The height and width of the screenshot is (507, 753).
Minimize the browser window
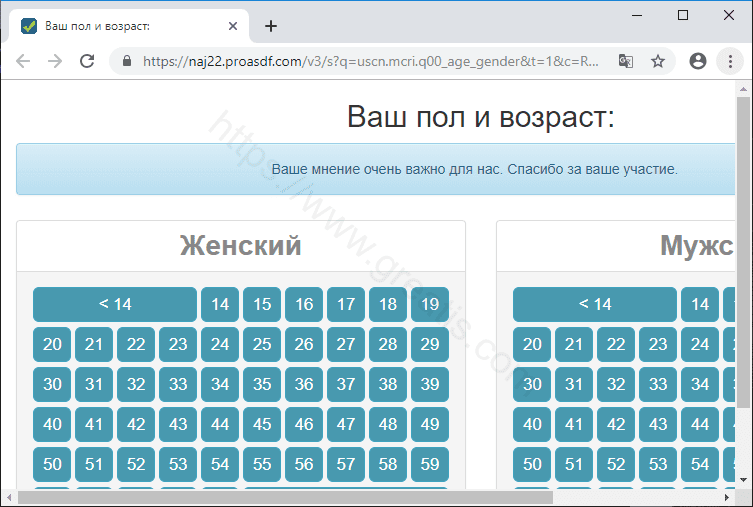click(x=637, y=15)
